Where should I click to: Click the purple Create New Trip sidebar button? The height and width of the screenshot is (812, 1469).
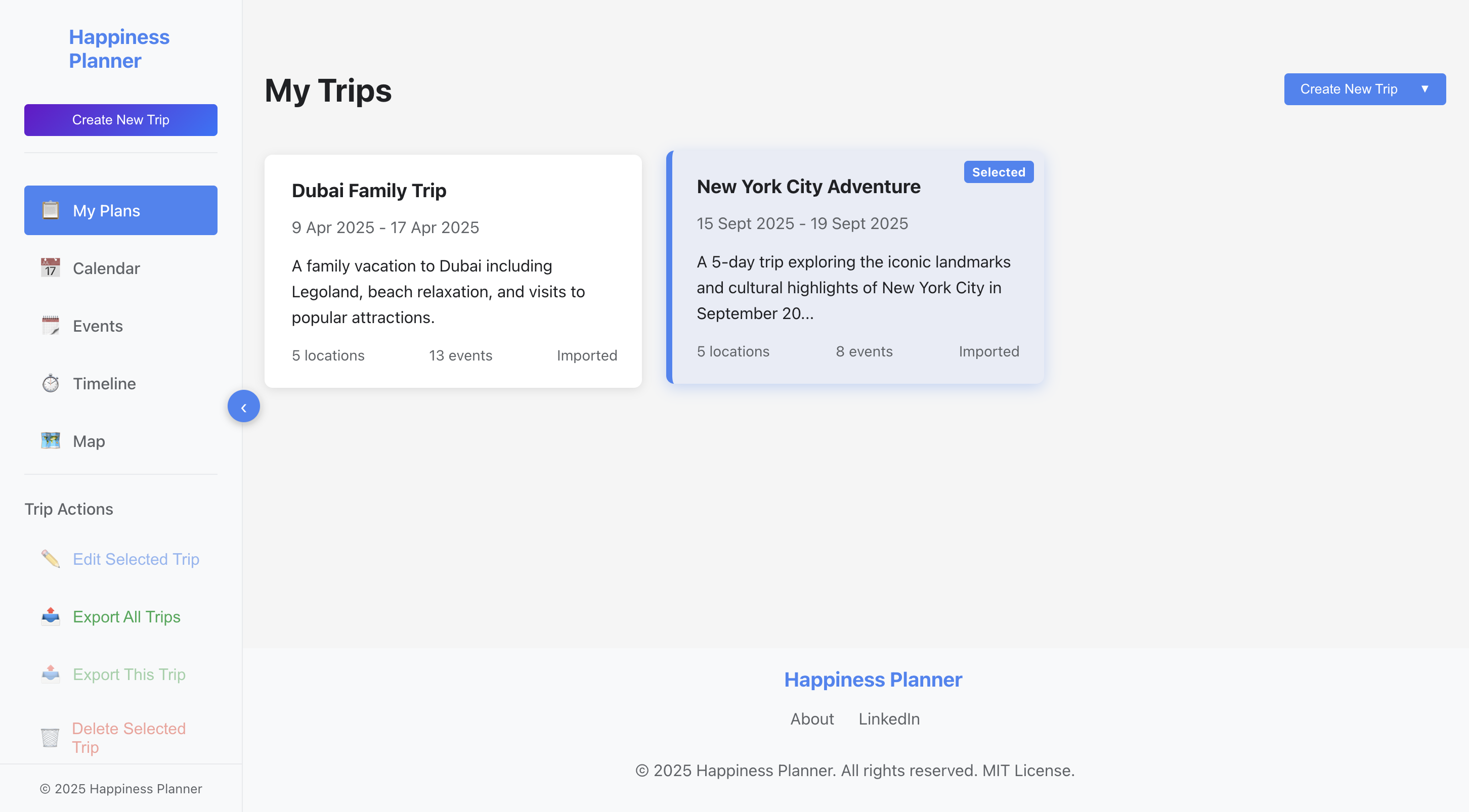121,120
